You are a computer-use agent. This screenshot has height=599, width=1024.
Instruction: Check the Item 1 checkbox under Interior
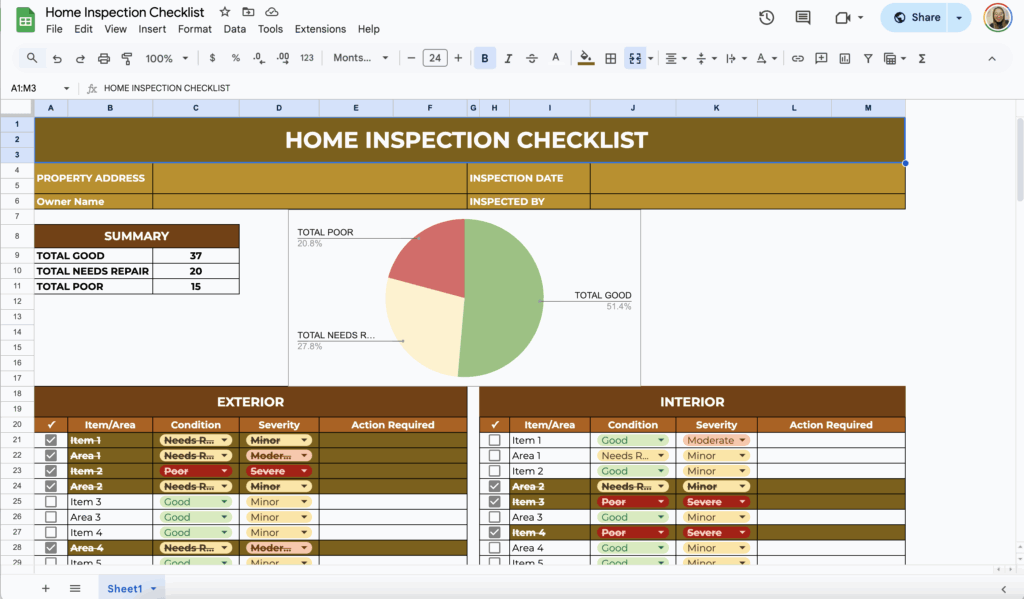click(x=493, y=440)
